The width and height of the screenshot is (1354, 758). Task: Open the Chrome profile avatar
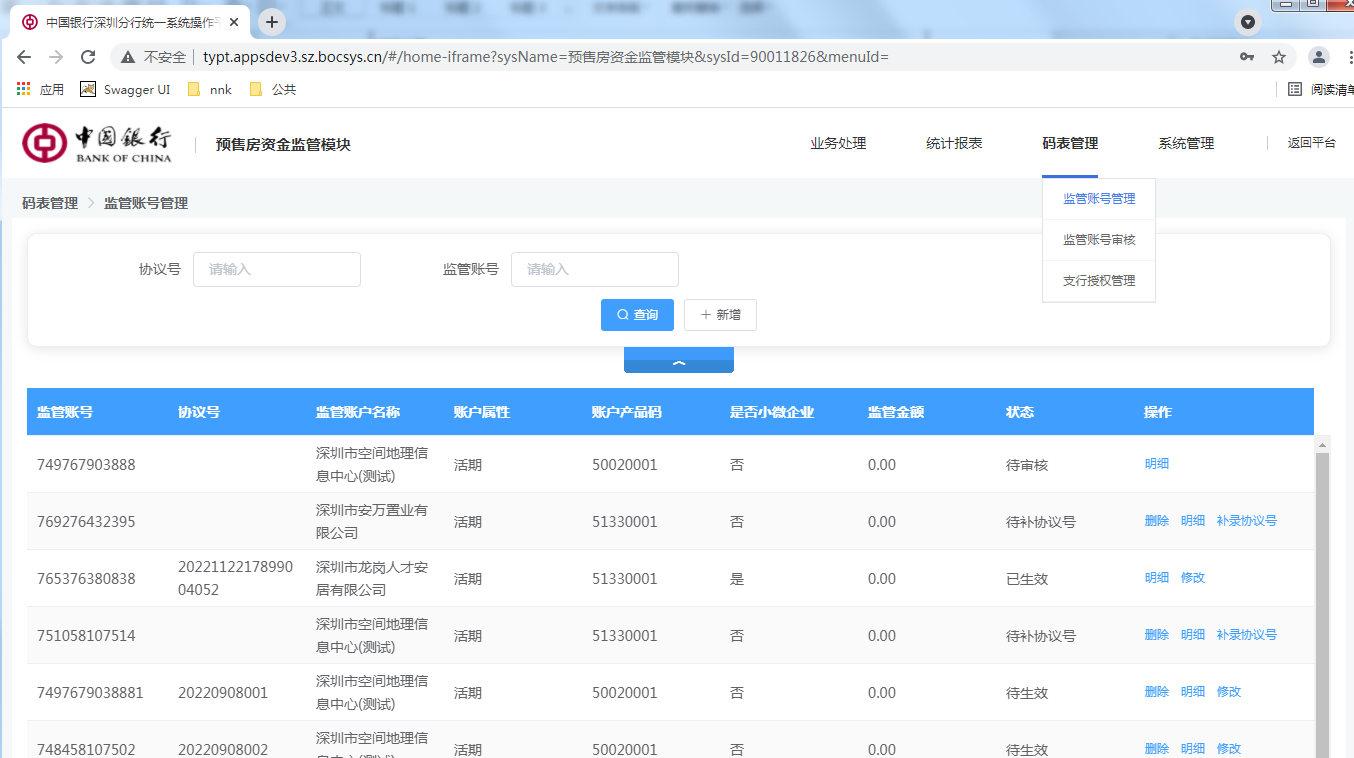pyautogui.click(x=1319, y=57)
